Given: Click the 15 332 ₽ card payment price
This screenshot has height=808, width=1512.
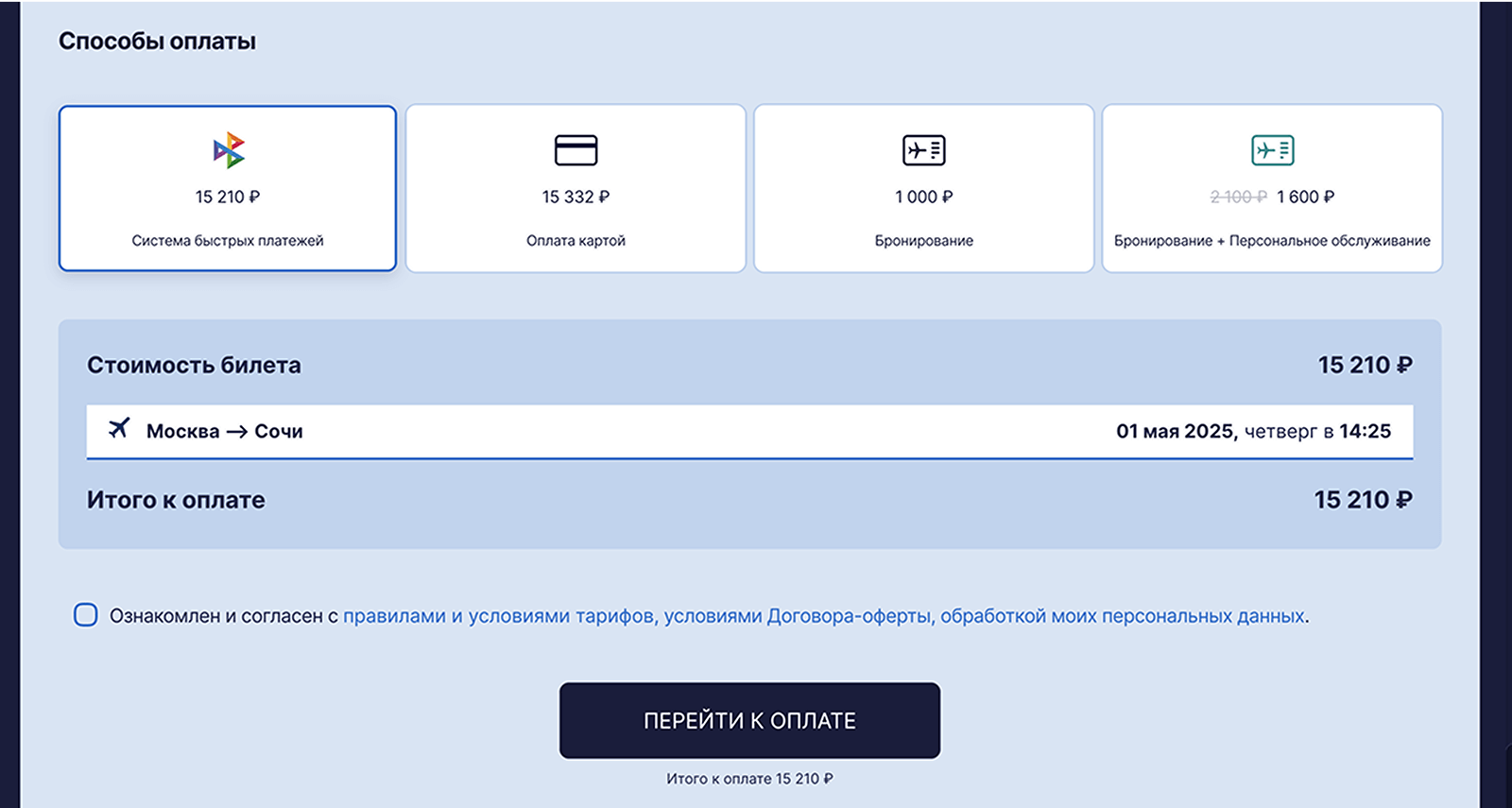Looking at the screenshot, I should click(x=576, y=197).
